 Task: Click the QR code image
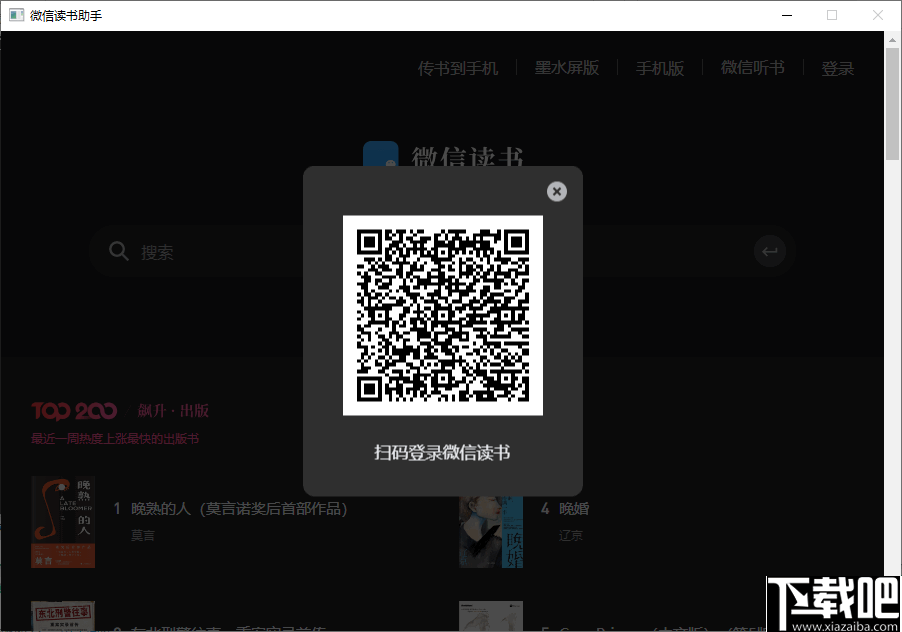coord(442,314)
